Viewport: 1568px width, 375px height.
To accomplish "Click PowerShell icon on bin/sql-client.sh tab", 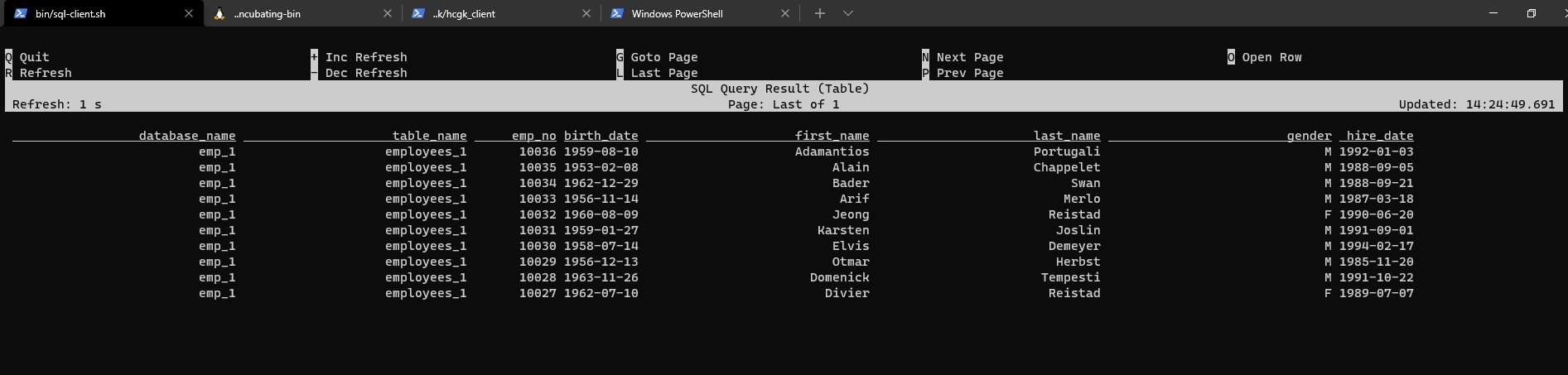I will click(x=21, y=13).
